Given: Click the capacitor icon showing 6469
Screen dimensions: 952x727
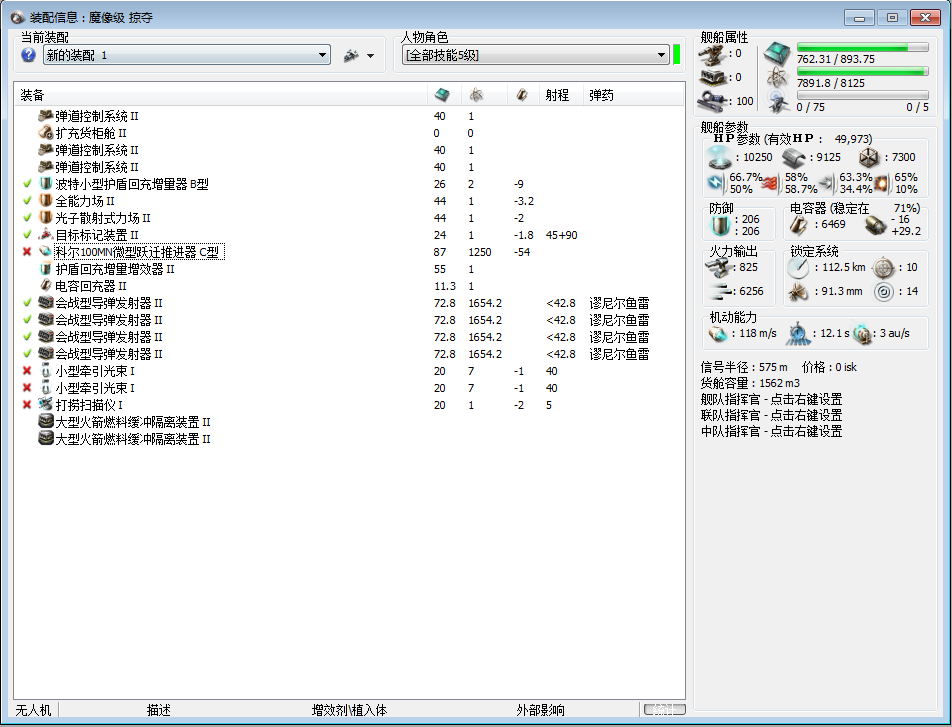Looking at the screenshot, I should (x=798, y=225).
